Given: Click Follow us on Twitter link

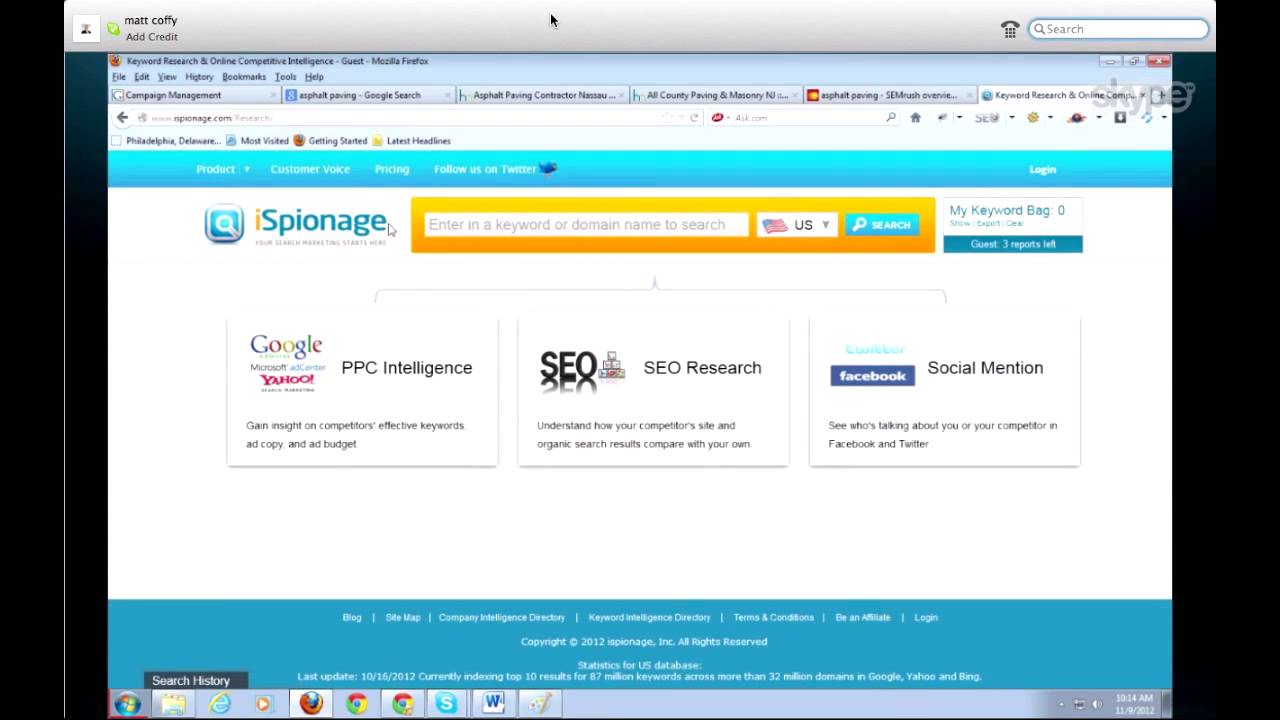Looking at the screenshot, I should coord(485,169).
